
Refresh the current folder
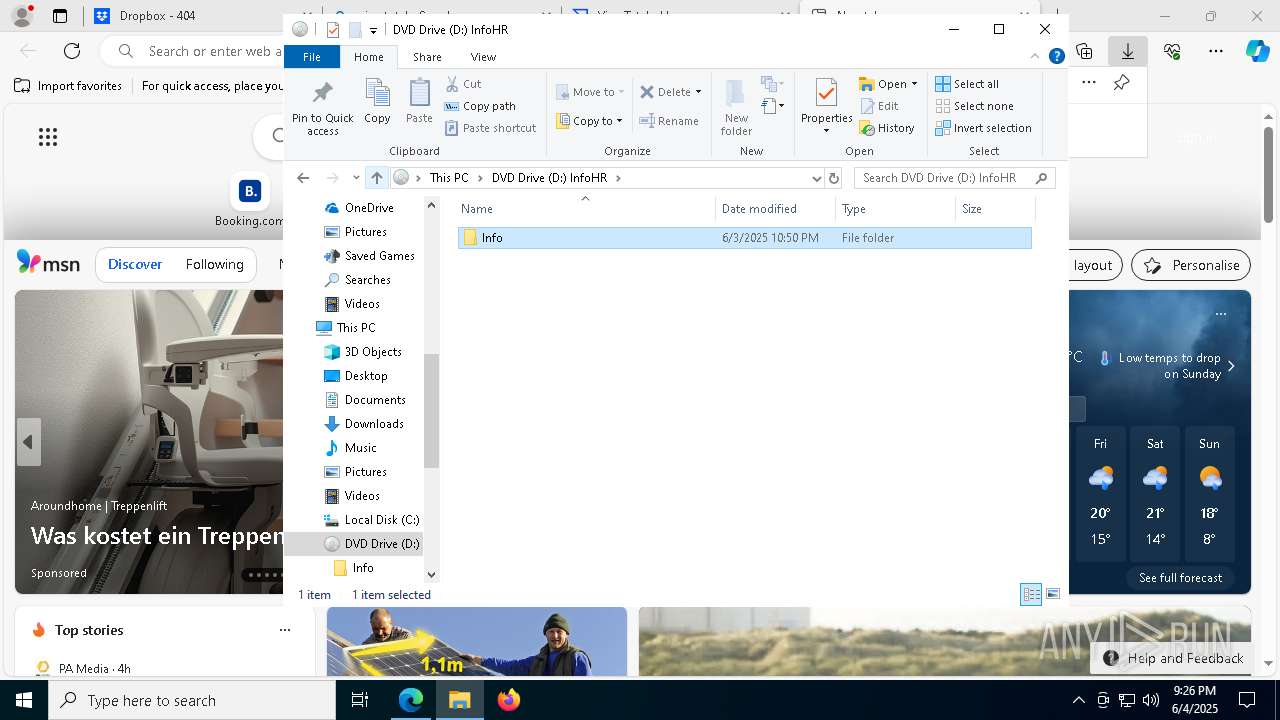tap(834, 178)
